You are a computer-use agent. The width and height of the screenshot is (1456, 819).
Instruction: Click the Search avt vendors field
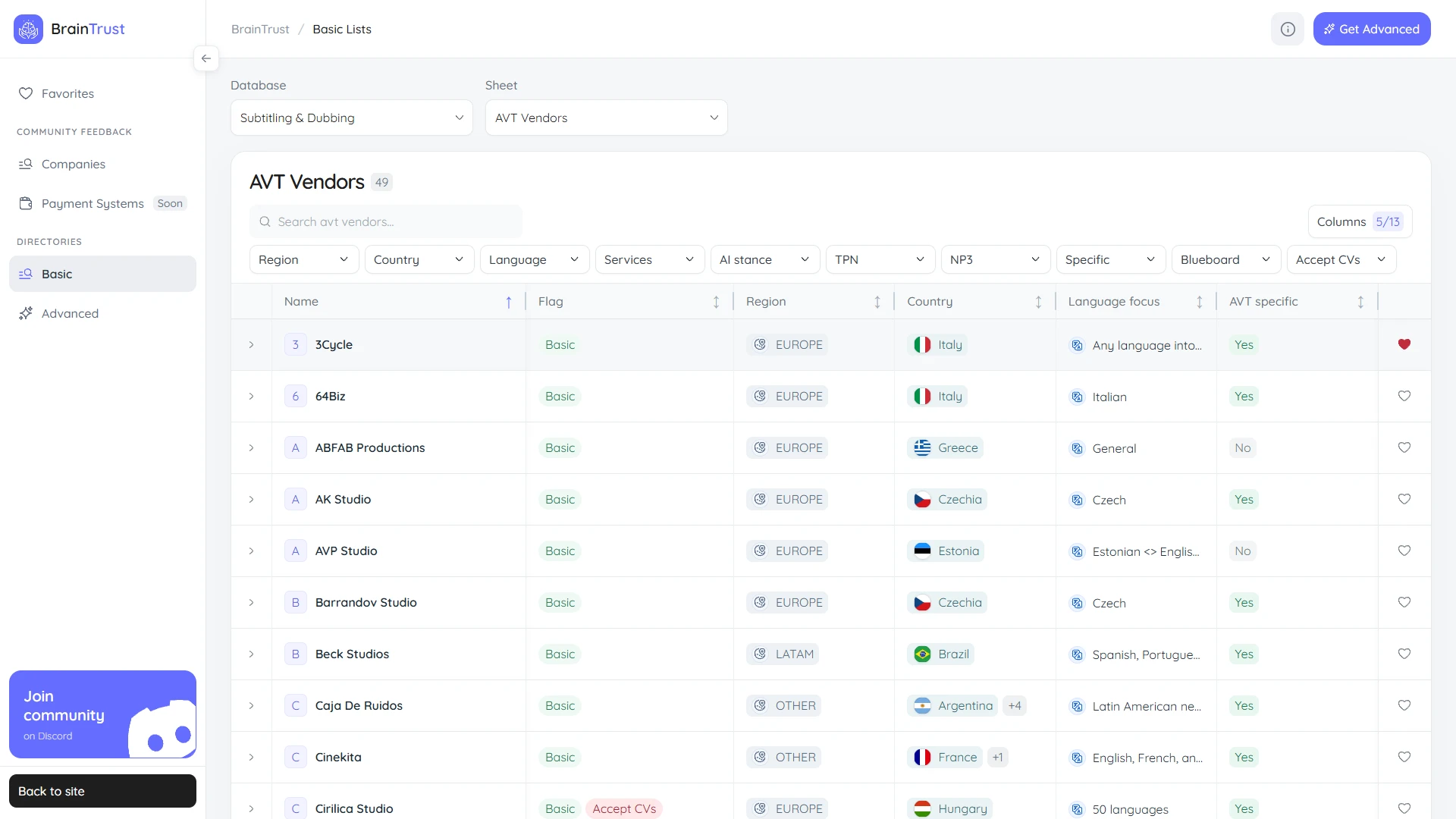pyautogui.click(x=386, y=221)
